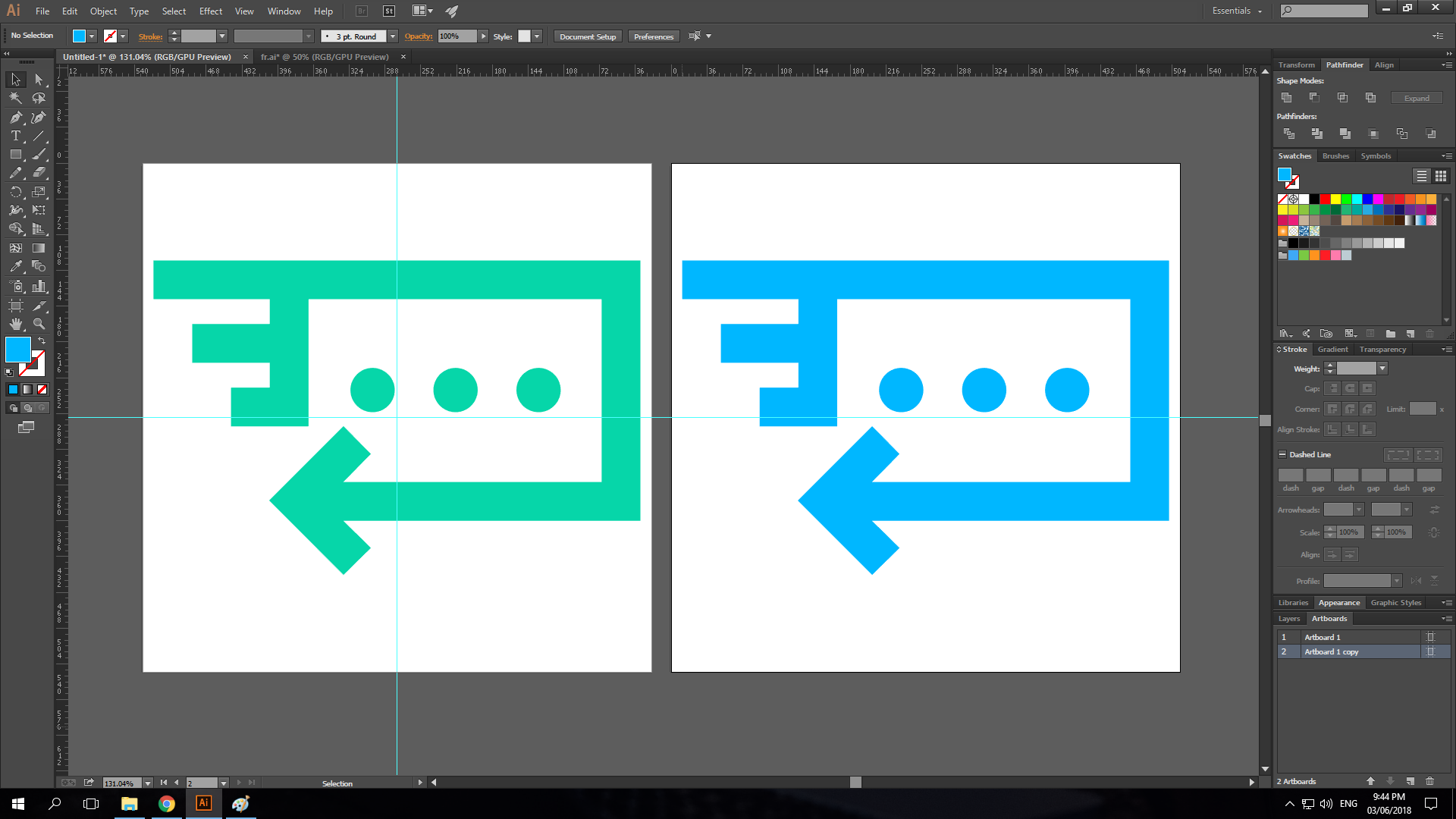
Task: Switch to the fr.ai document tab
Action: [x=325, y=57]
